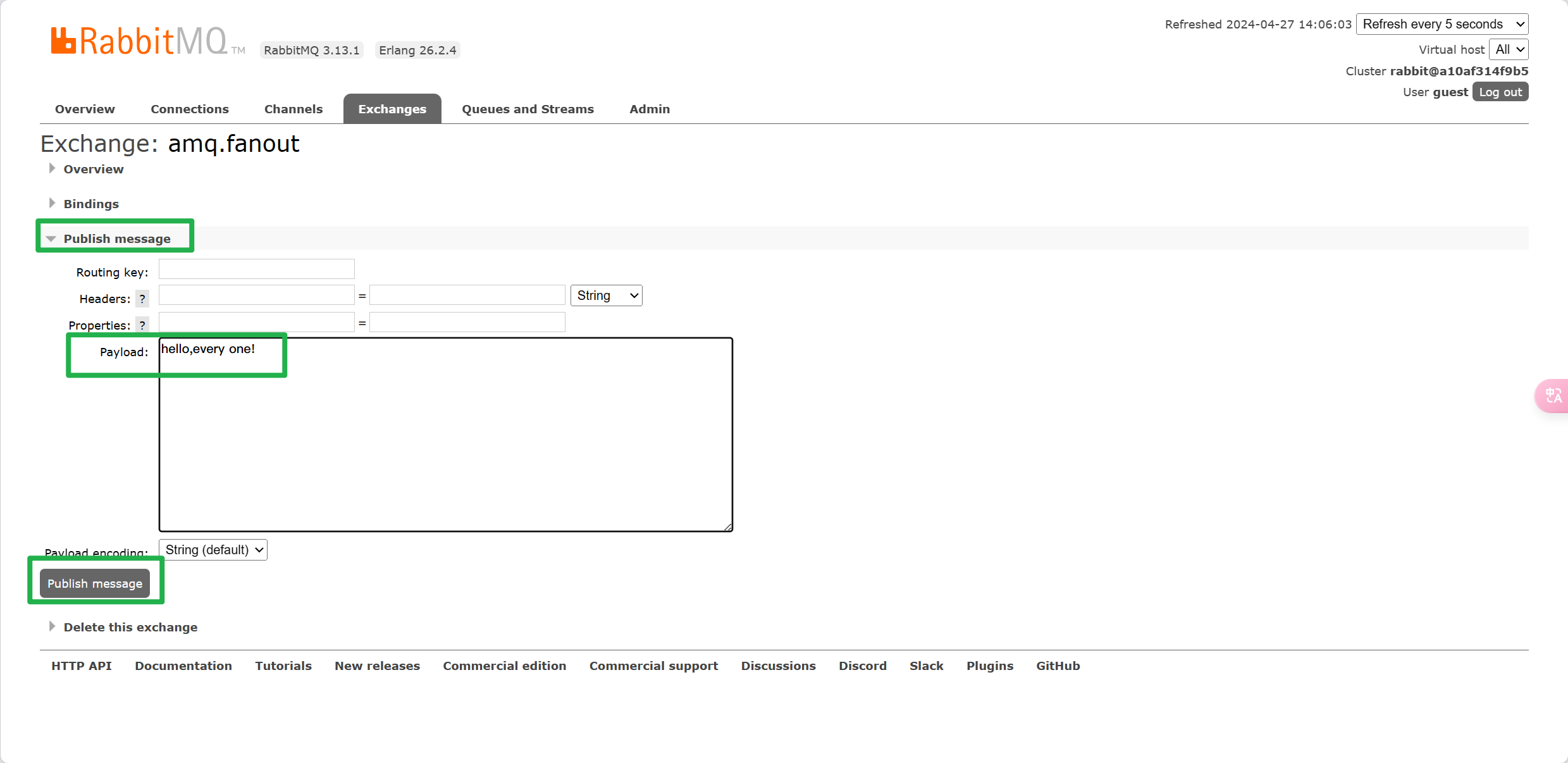Screen dimensions: 1568x763
Task: Switch to Queues and Streams tab
Action: click(528, 109)
